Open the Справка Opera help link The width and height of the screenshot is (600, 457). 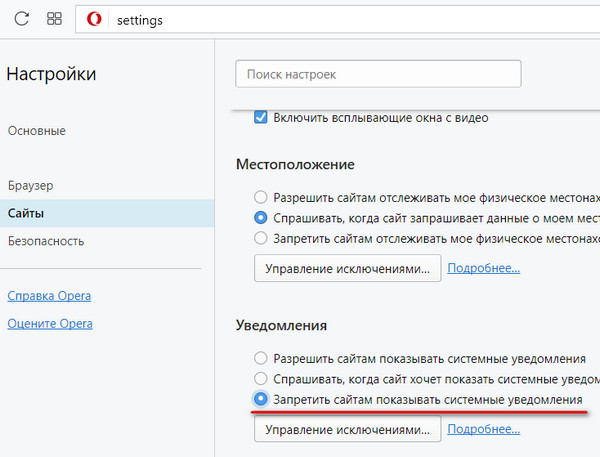(49, 296)
